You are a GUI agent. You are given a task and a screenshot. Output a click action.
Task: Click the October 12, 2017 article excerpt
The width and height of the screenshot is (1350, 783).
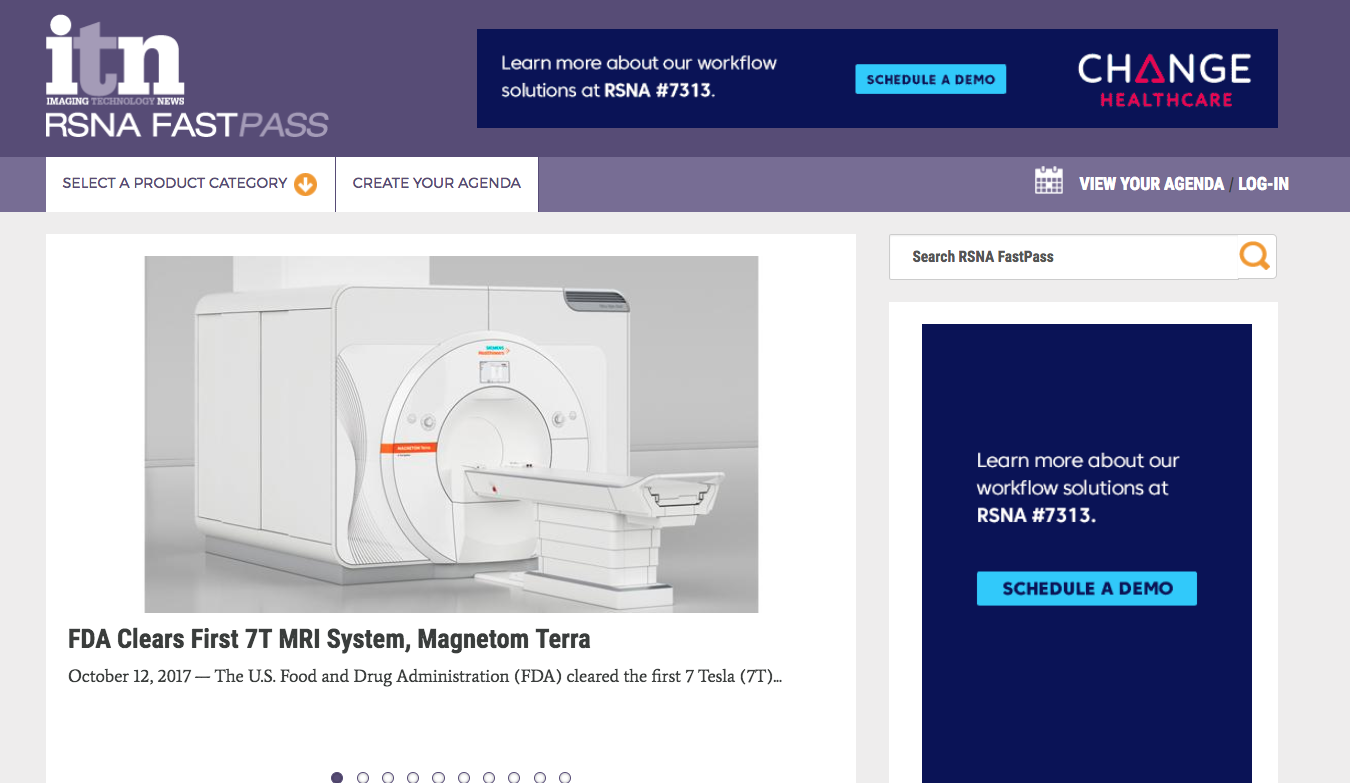[x=424, y=677]
